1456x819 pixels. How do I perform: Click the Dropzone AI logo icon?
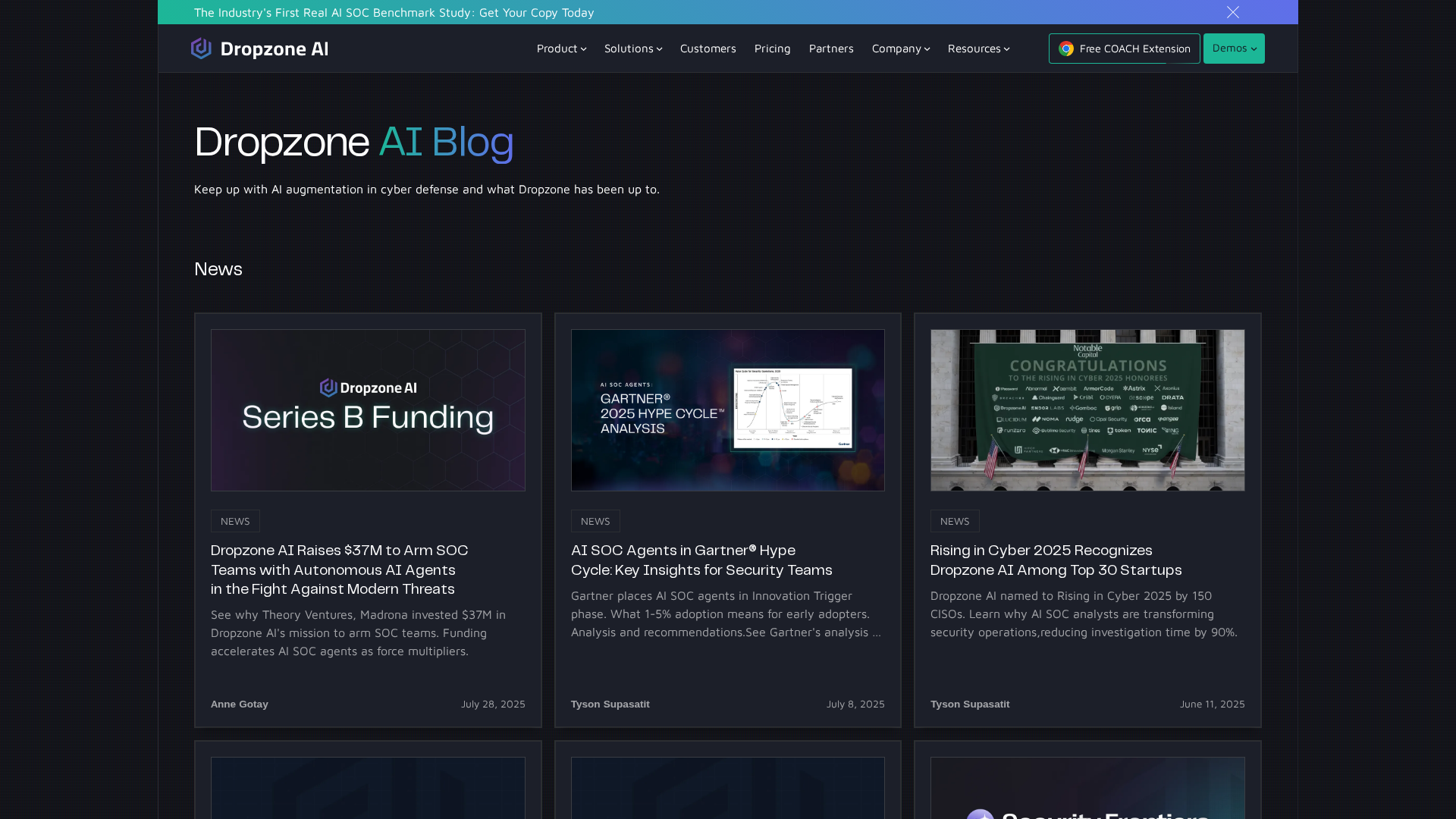(x=201, y=49)
